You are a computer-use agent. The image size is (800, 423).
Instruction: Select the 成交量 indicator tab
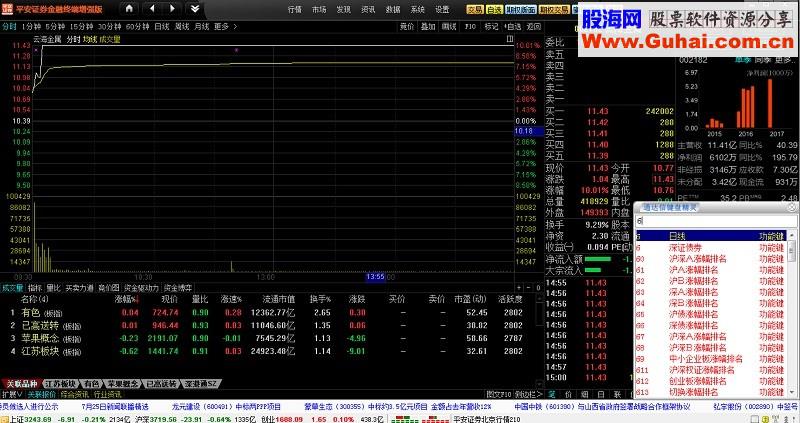(x=12, y=288)
